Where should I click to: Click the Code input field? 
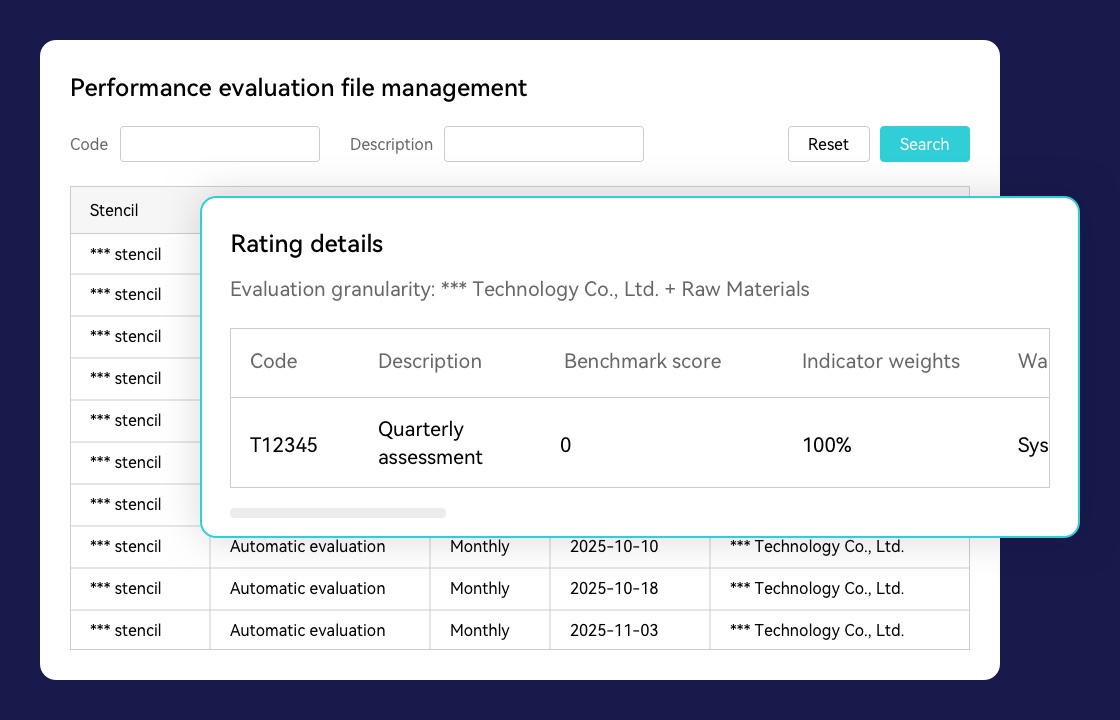pos(220,144)
